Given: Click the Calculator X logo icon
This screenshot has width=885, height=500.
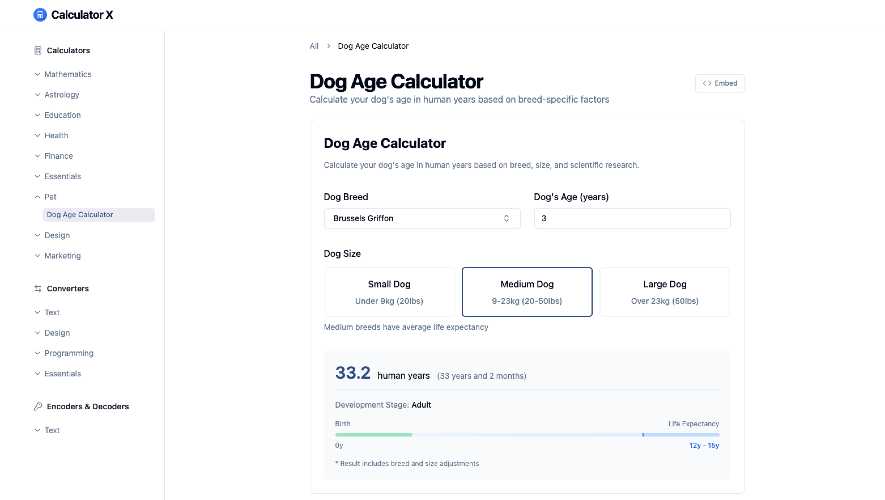Looking at the screenshot, I should tap(40, 15).
